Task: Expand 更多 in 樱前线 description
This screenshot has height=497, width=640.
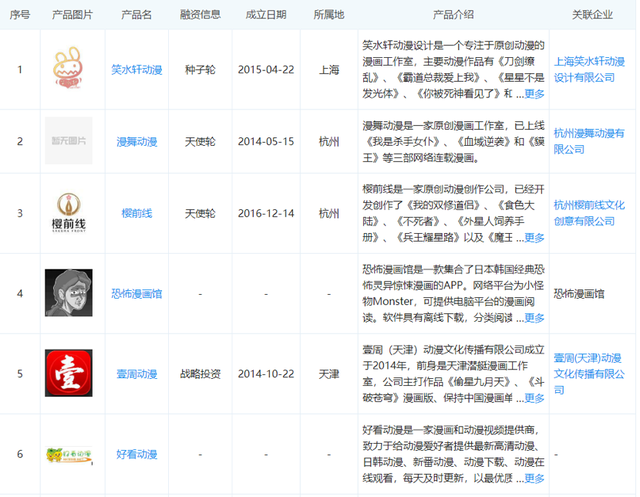Action: (x=534, y=238)
